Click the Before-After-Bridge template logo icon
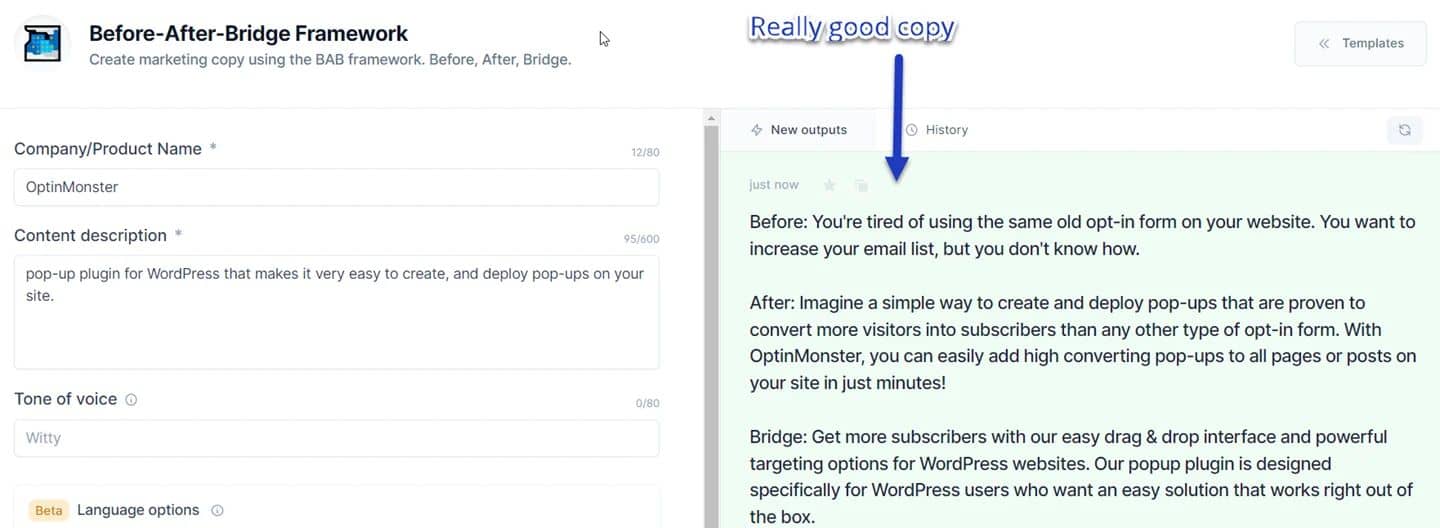 point(42,43)
